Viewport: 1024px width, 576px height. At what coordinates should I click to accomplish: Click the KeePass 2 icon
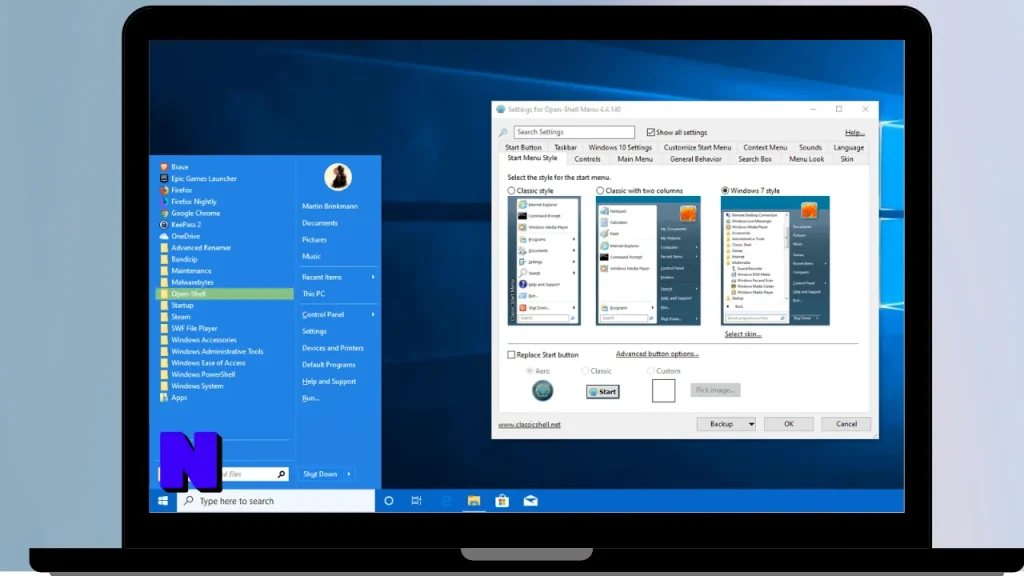coord(164,225)
